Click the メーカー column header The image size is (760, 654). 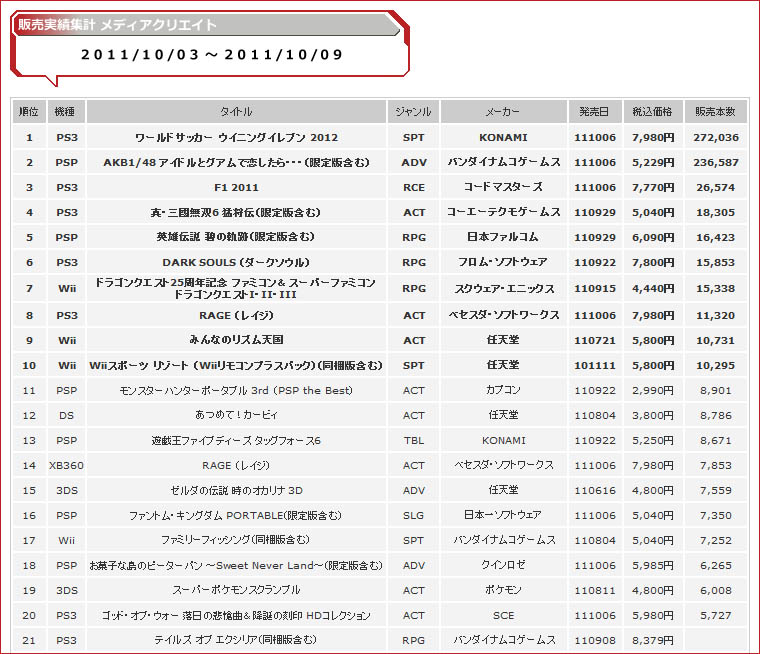click(503, 112)
